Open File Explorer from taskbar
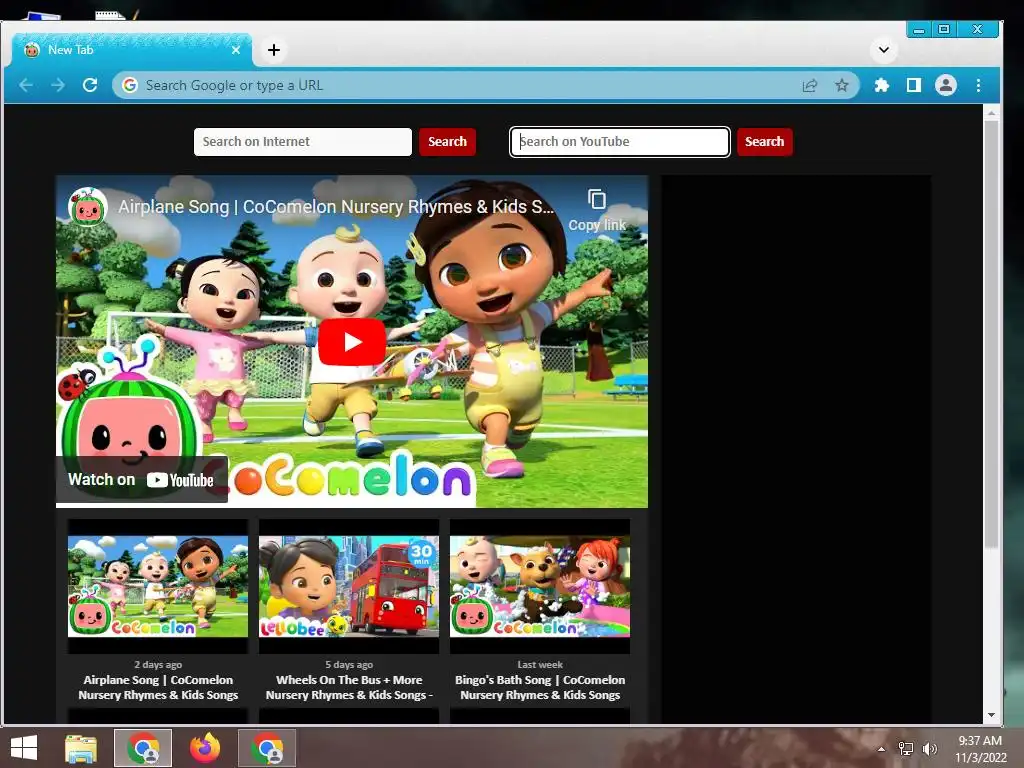The height and width of the screenshot is (768, 1024). 81,748
